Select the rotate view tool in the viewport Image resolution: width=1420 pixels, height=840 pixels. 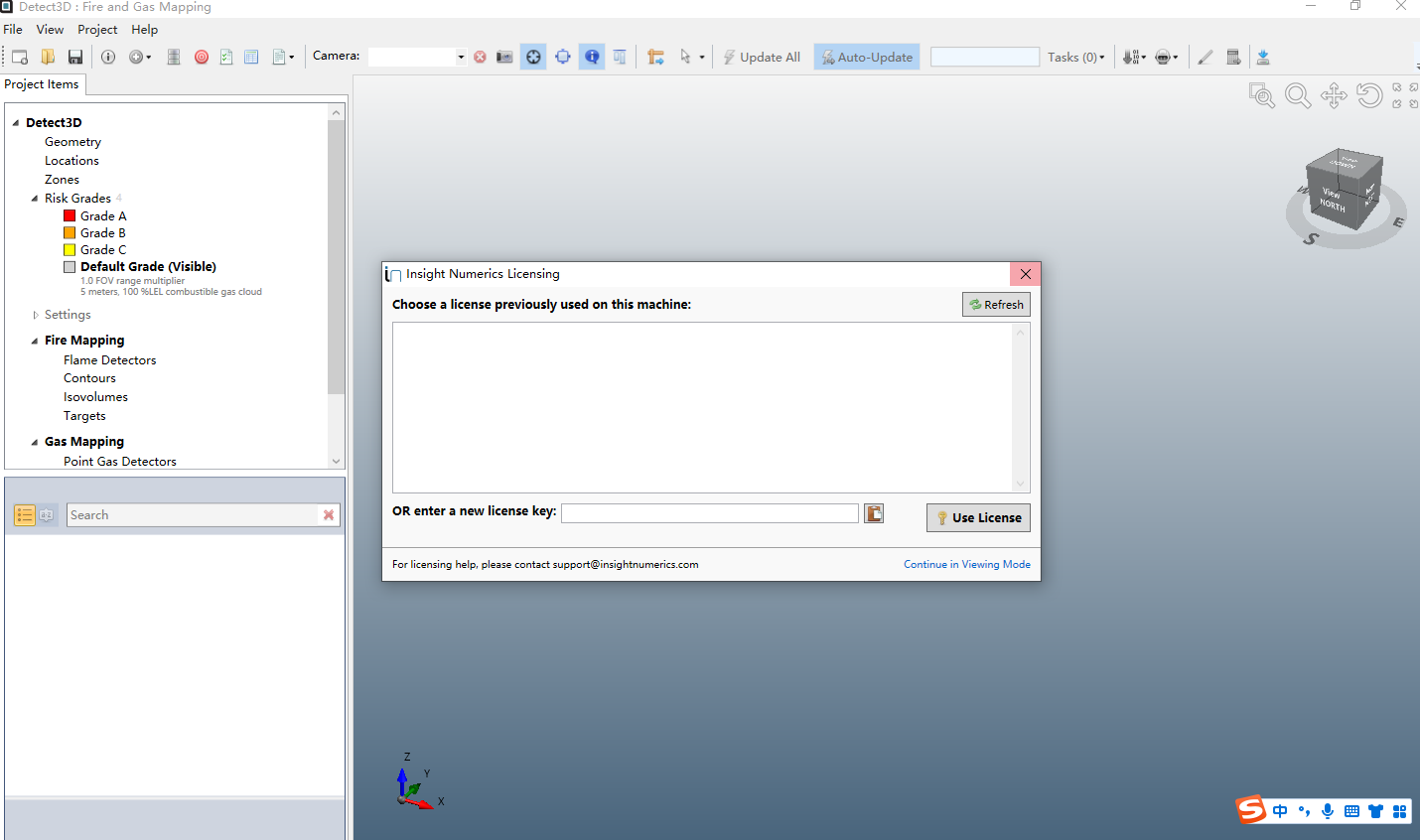tap(1369, 95)
